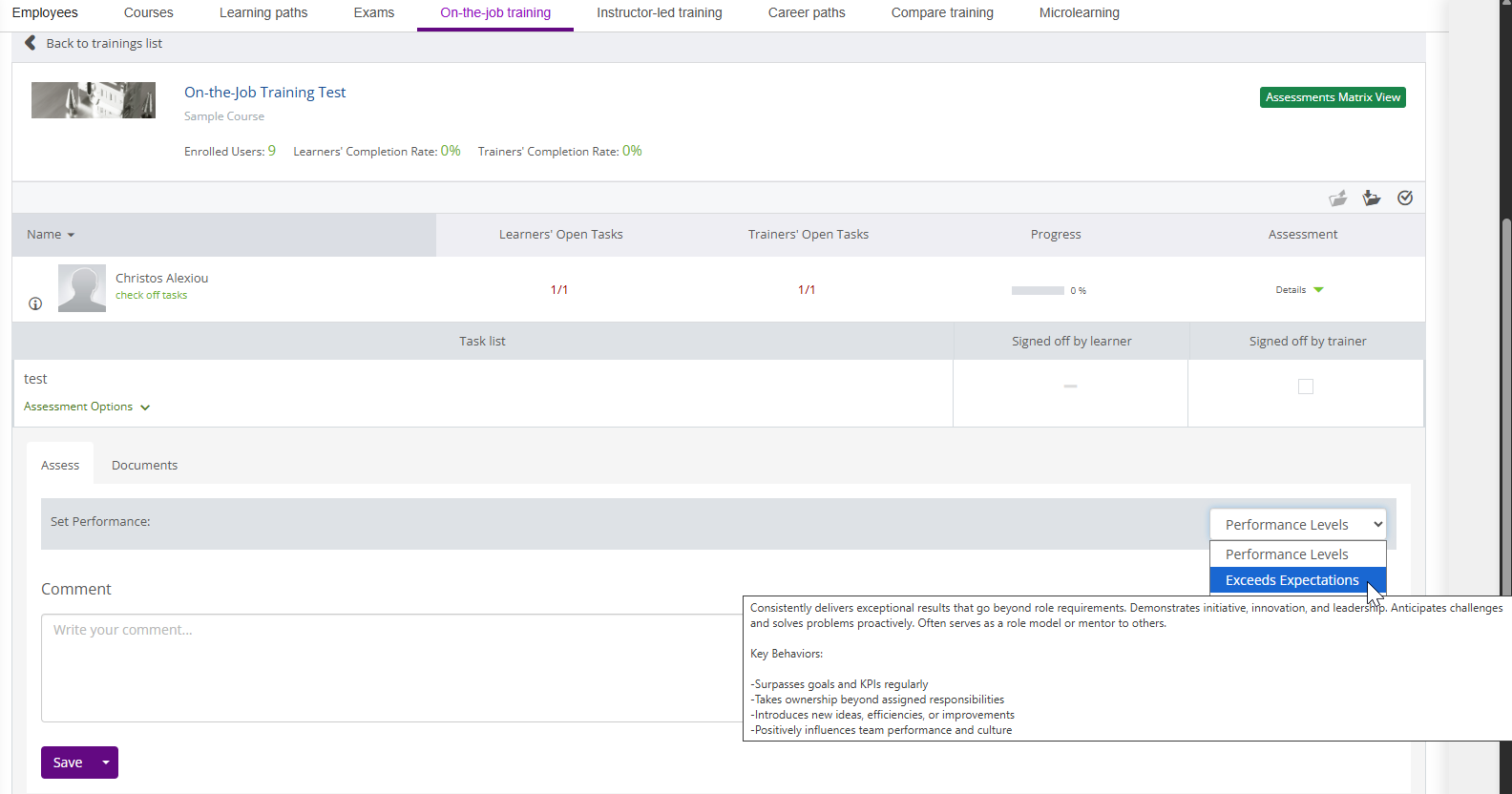Open the Performance Levels combo box

[x=1297, y=524]
